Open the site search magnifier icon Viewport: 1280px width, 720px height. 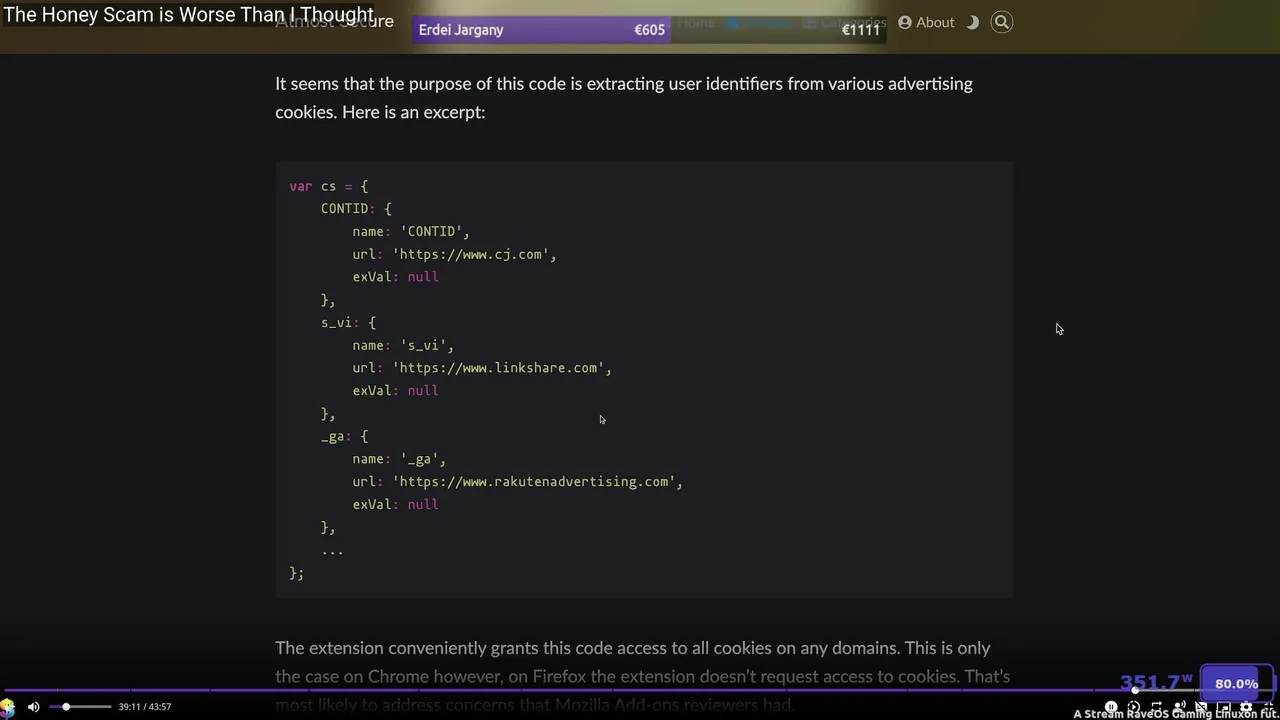1001,22
